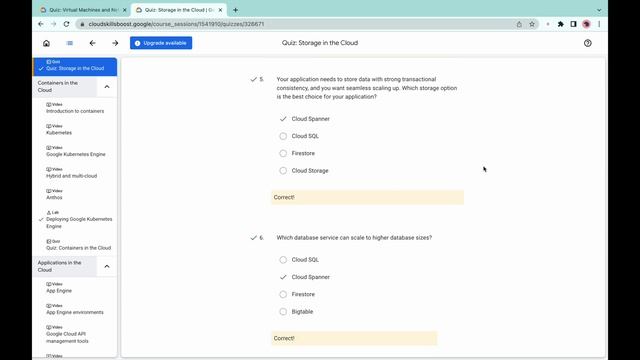Toggle the browser side panel icon
This screenshot has height=360, width=640.
tap(573, 24)
